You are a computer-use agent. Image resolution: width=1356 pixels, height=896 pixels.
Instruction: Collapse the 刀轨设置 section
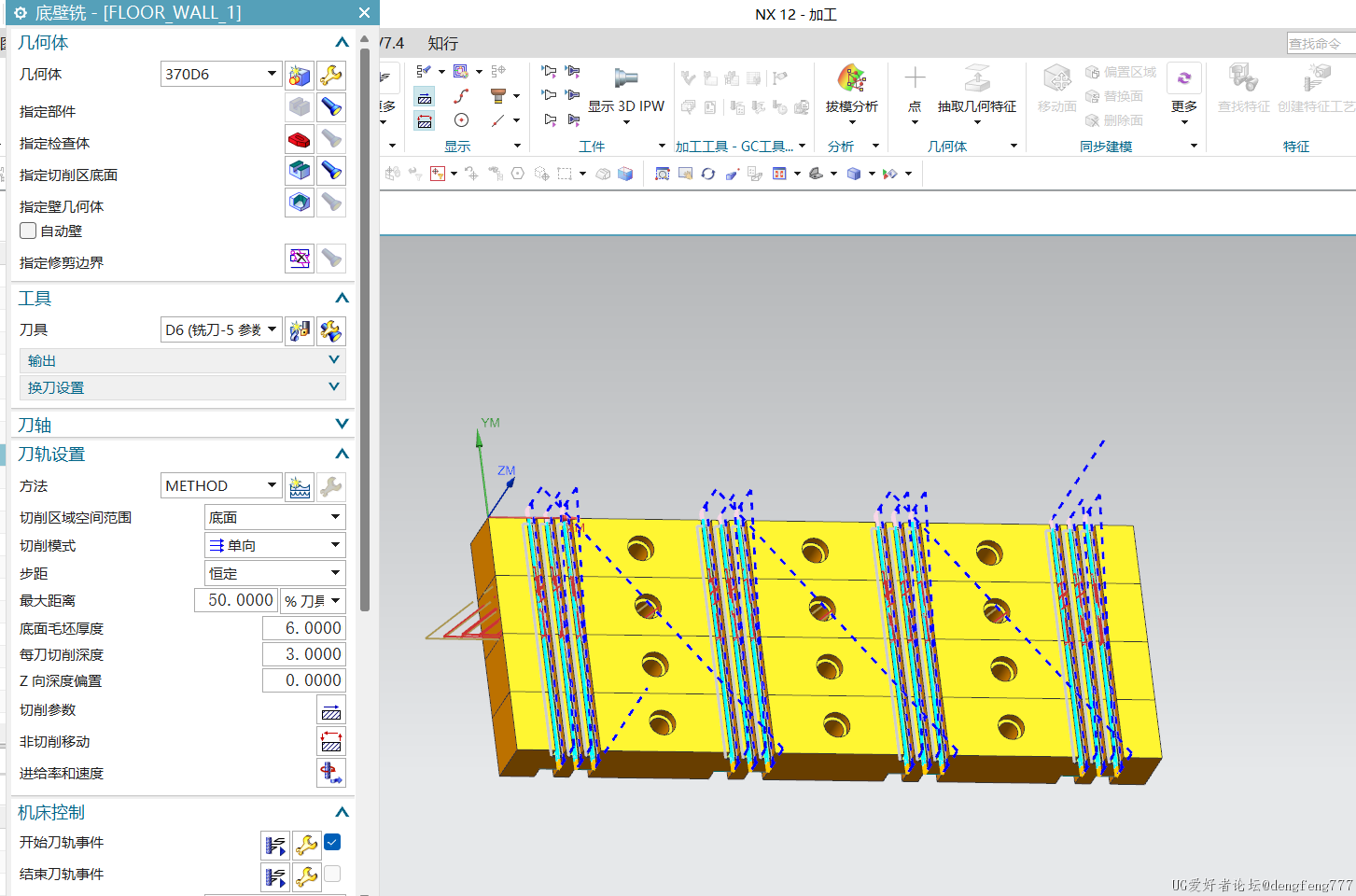[x=342, y=454]
